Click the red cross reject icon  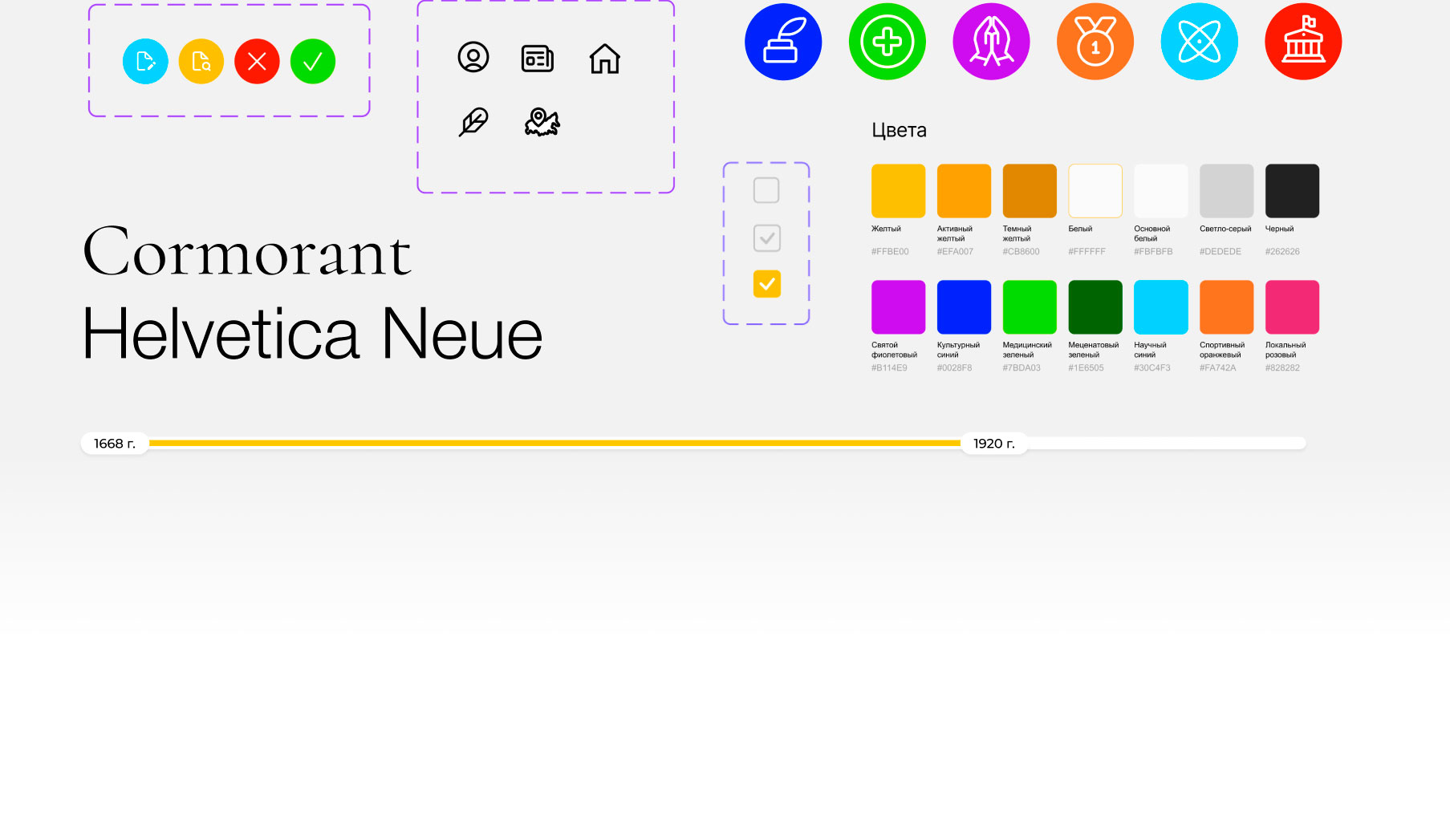point(257,61)
